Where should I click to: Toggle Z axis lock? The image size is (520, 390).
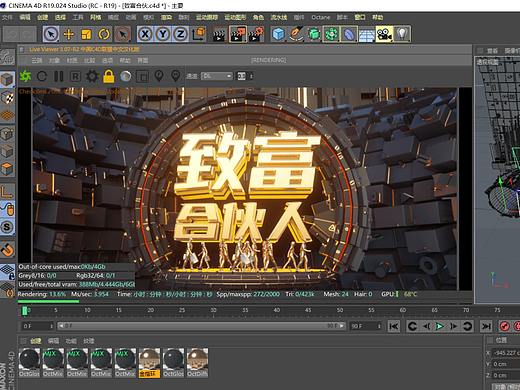coord(180,34)
